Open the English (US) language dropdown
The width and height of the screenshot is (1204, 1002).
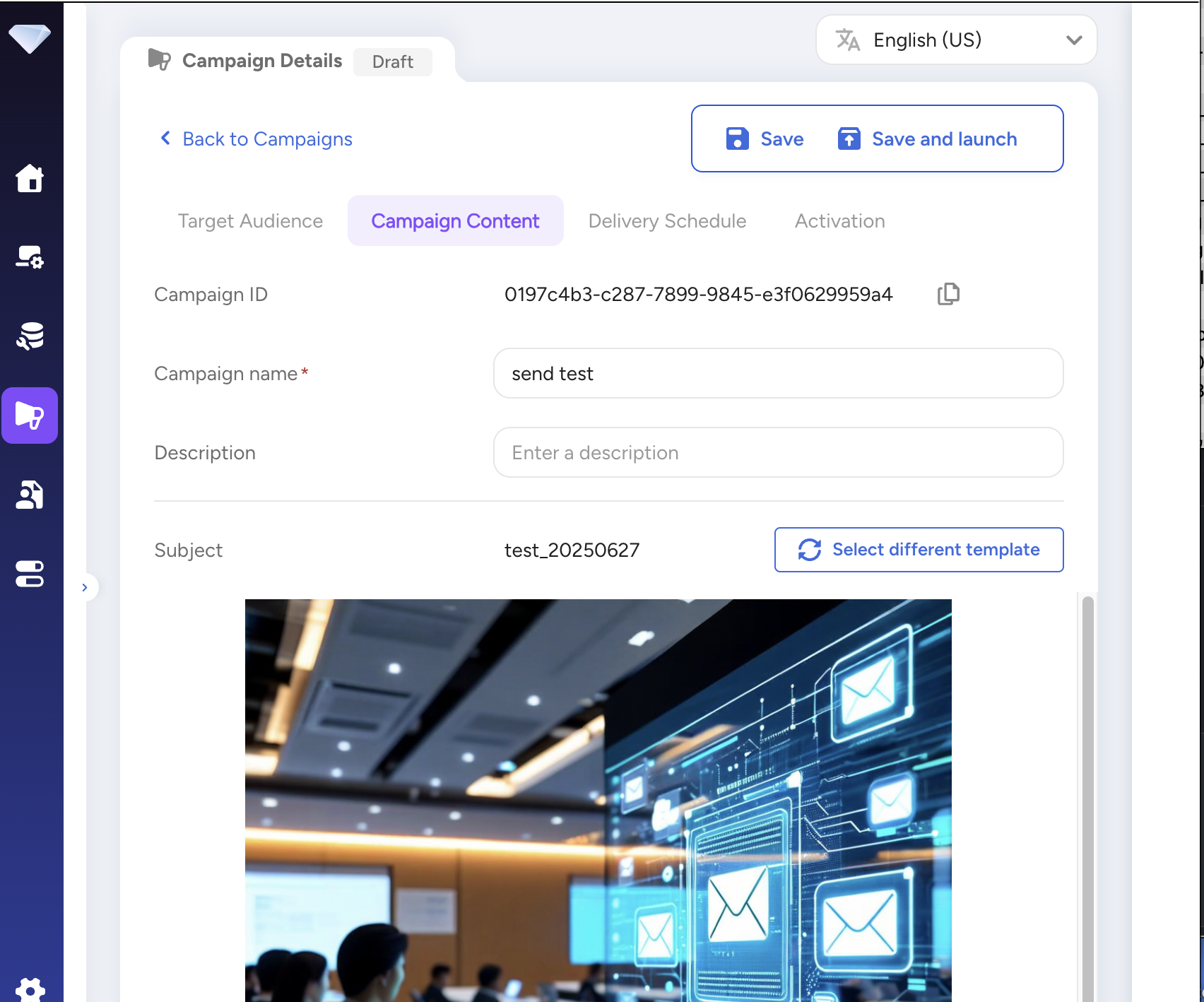pyautogui.click(x=956, y=40)
